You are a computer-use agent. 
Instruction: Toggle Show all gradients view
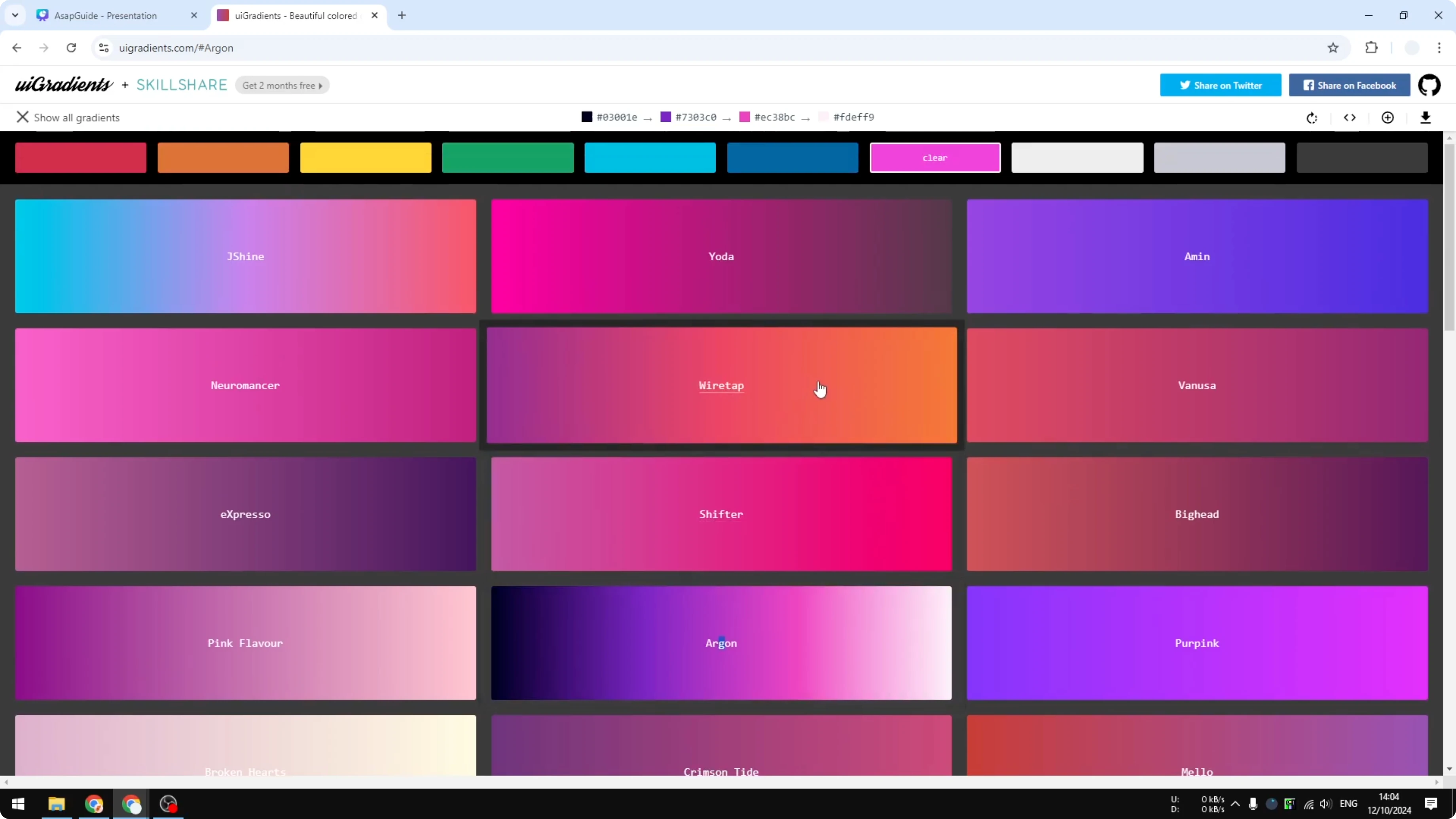coord(68,117)
